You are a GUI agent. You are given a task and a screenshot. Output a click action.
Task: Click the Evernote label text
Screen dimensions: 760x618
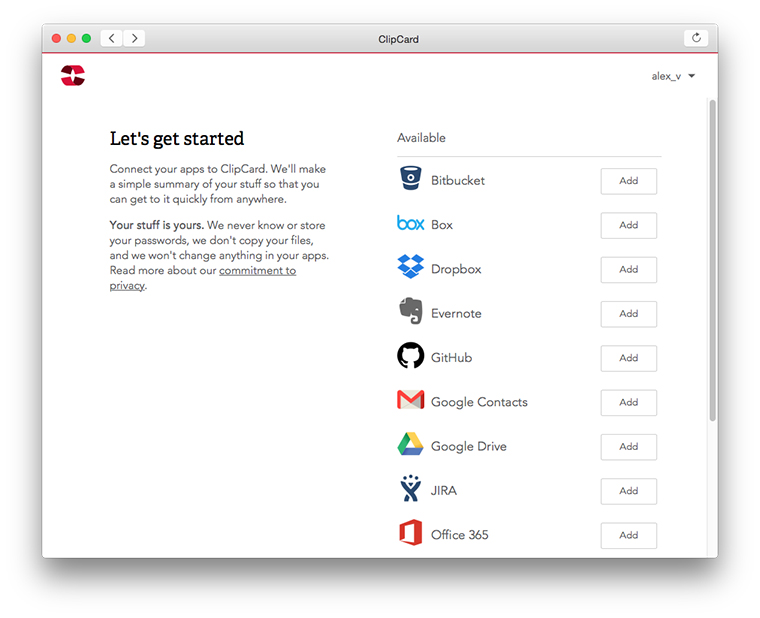point(456,314)
